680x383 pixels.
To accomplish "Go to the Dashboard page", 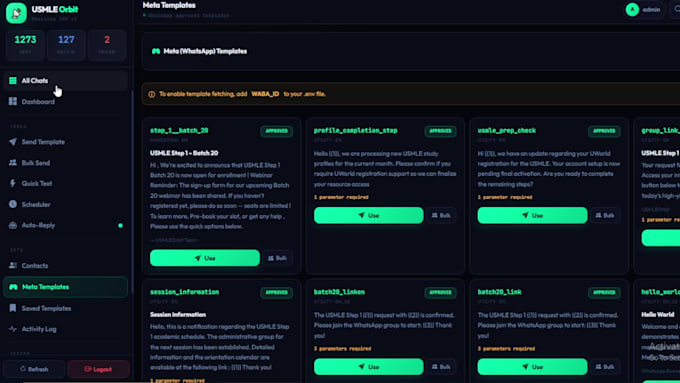I will [x=65, y=101].
